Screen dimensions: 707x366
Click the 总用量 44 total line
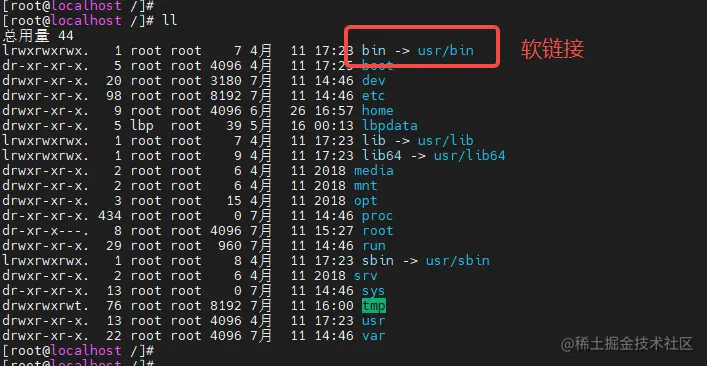pyautogui.click(x=38, y=36)
